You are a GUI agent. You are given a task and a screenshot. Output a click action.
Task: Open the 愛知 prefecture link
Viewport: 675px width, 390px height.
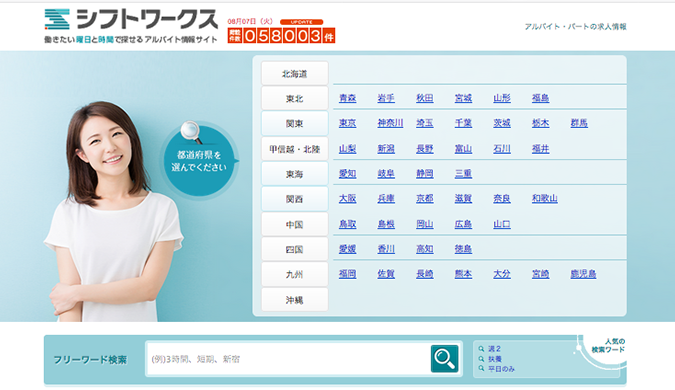point(347,173)
